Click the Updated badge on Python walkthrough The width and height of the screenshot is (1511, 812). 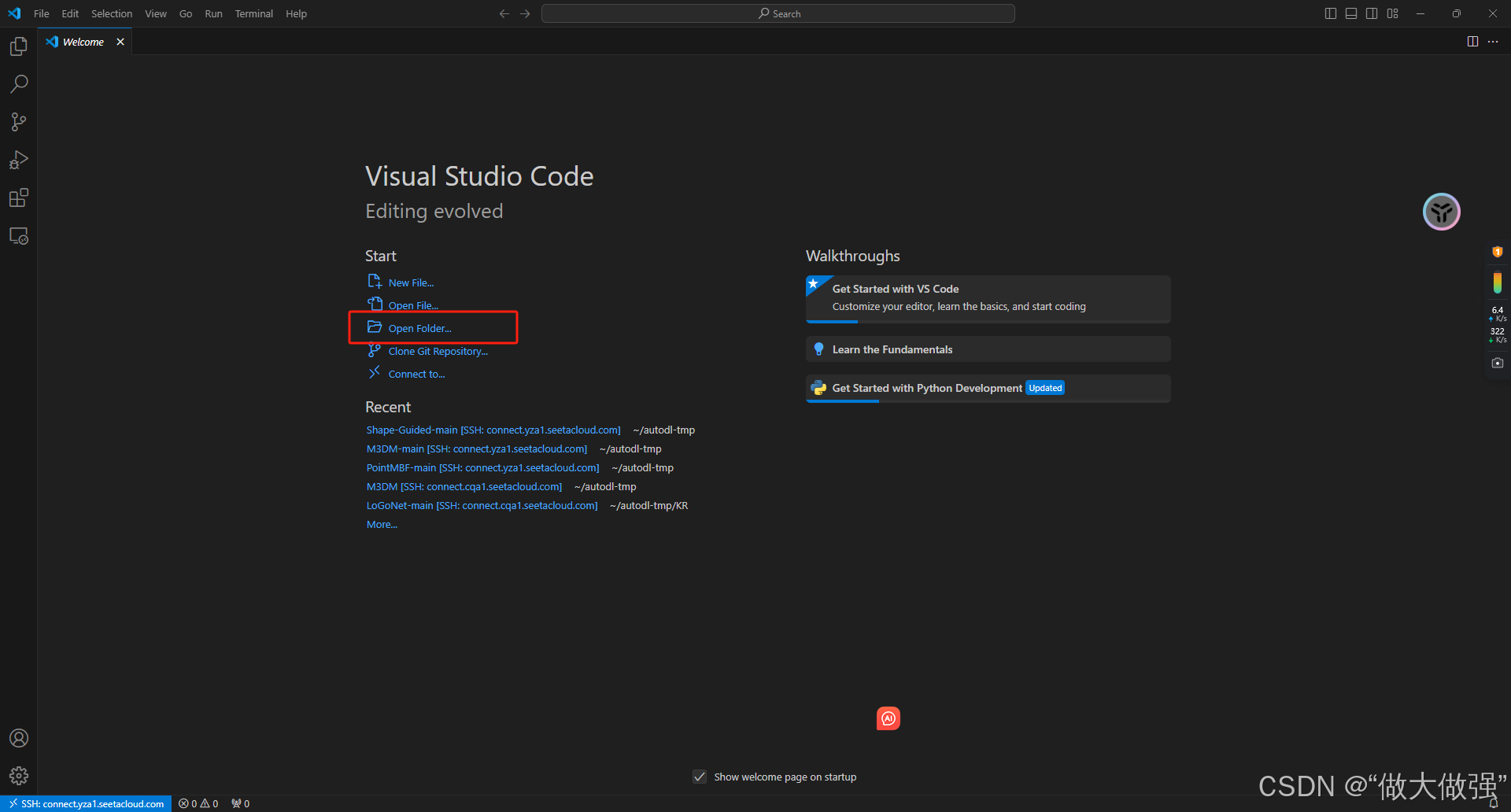(1045, 388)
